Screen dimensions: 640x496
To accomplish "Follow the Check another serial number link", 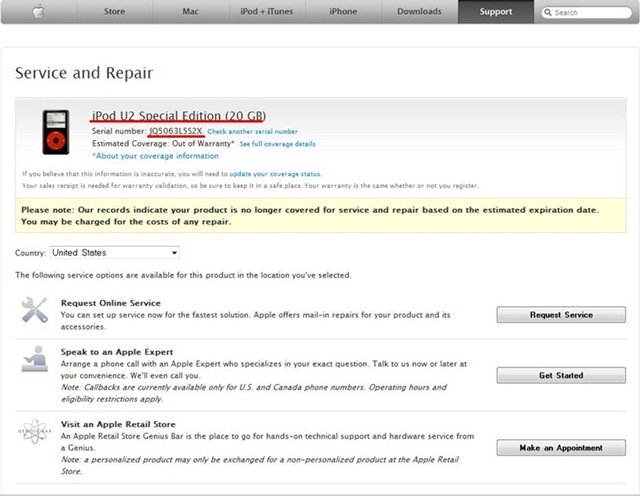I will click(253, 131).
